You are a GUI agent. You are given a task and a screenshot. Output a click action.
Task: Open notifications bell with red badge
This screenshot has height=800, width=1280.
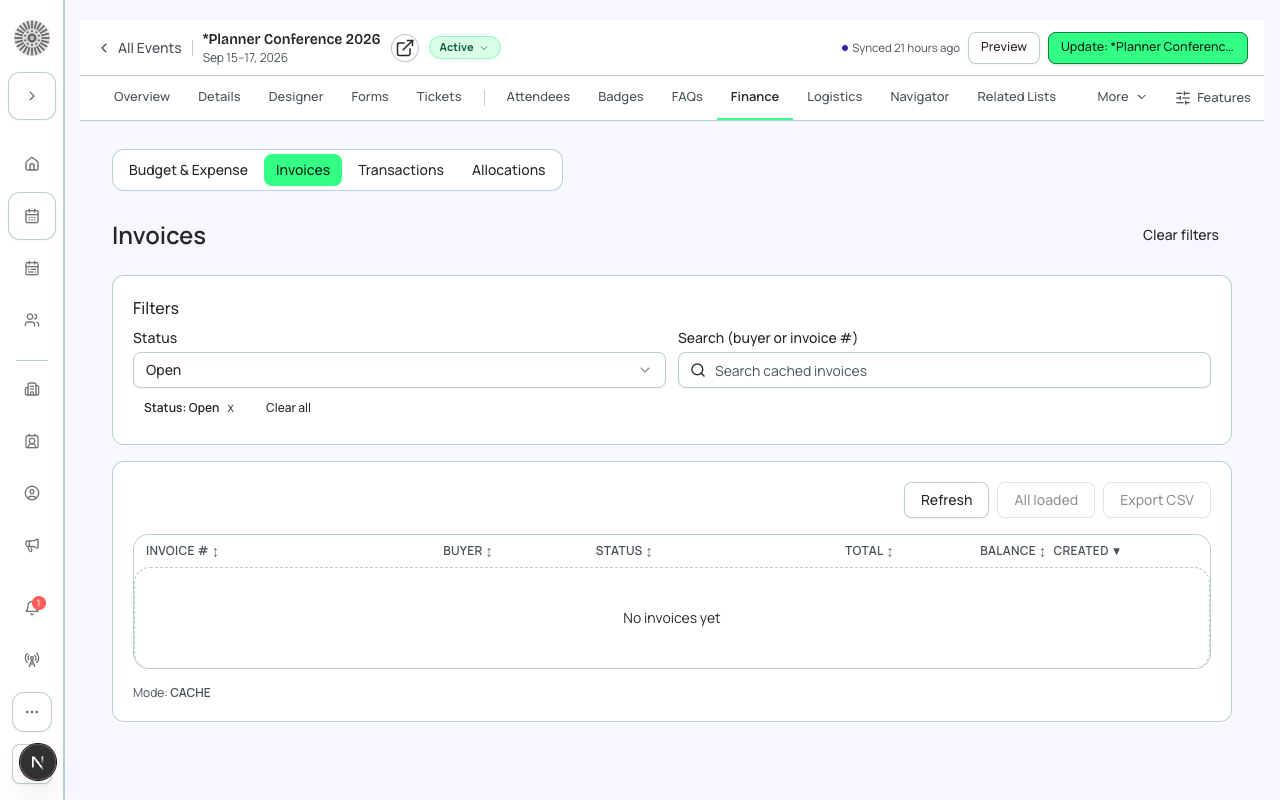click(32, 607)
